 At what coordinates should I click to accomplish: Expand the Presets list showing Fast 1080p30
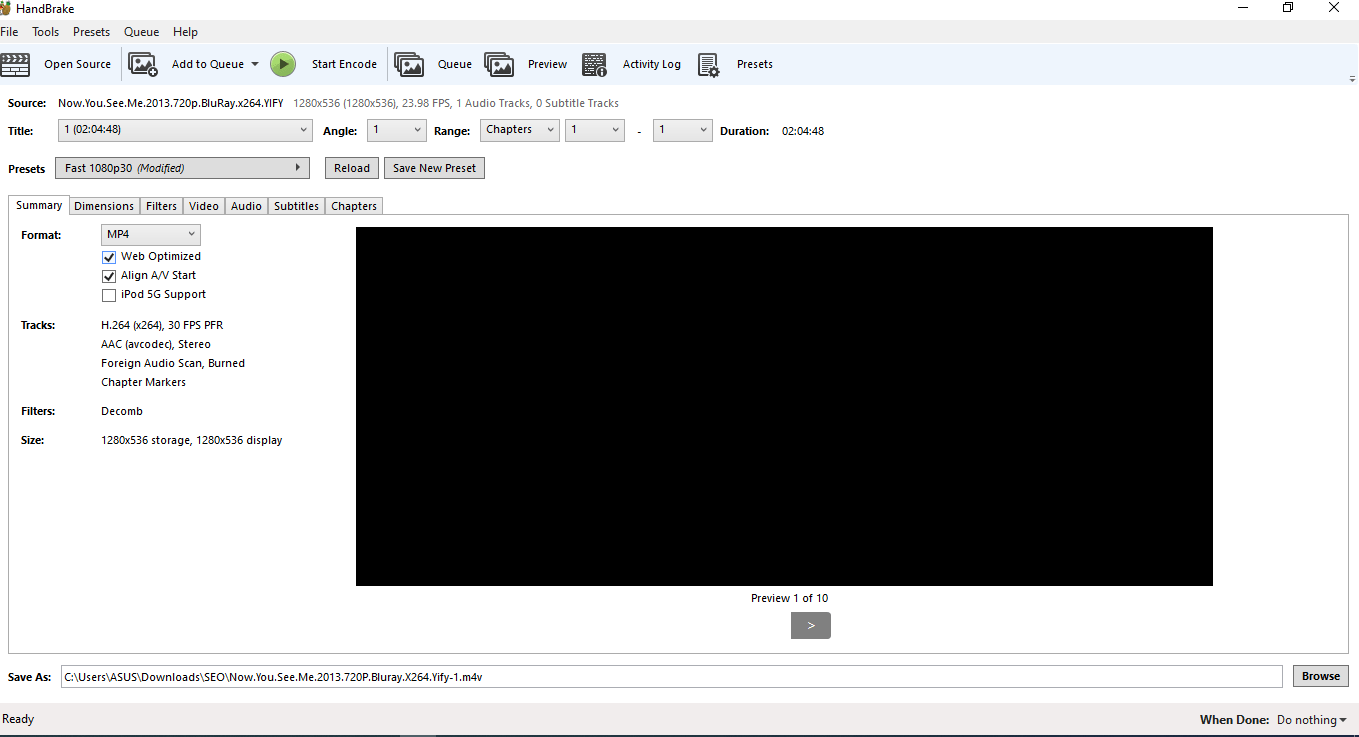click(x=183, y=167)
